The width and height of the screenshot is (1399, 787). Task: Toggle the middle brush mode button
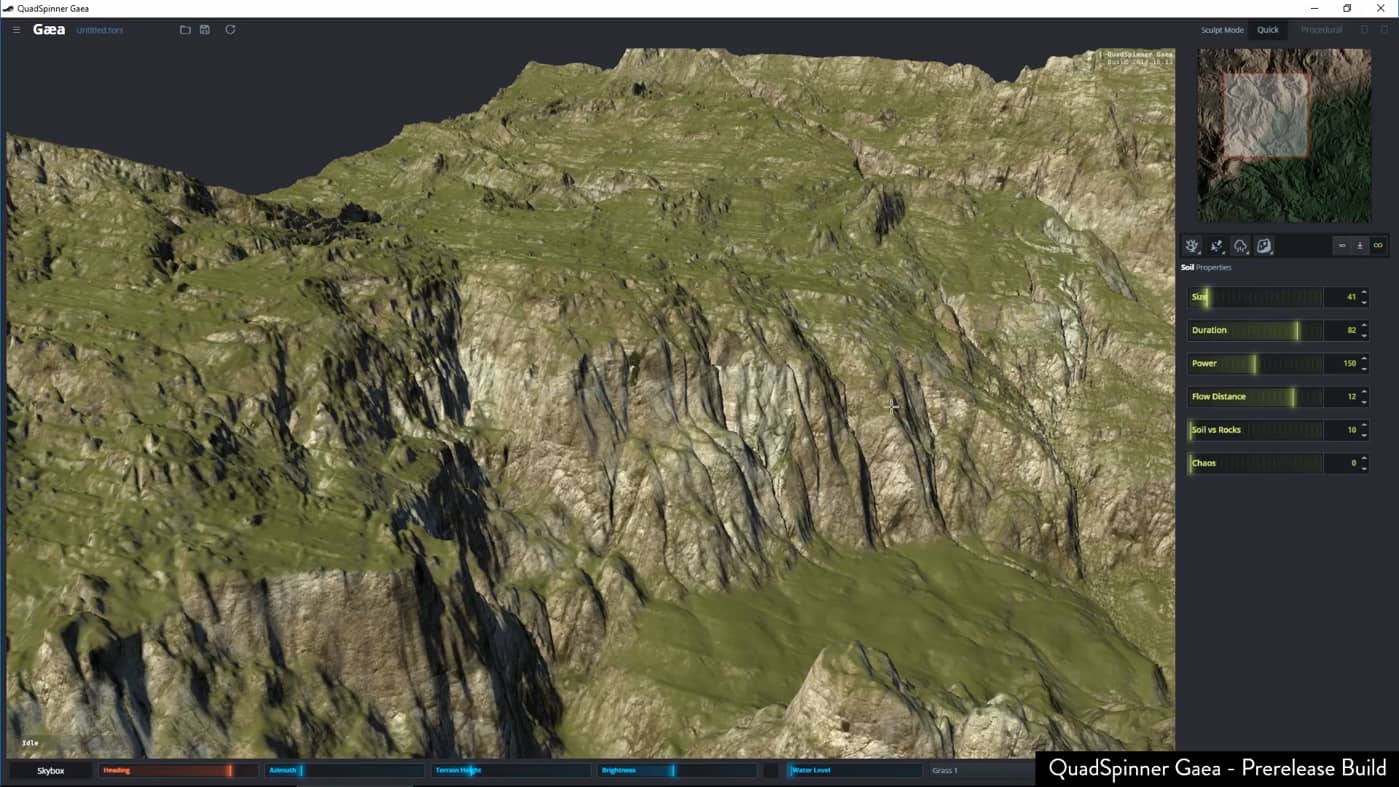click(x=1360, y=246)
